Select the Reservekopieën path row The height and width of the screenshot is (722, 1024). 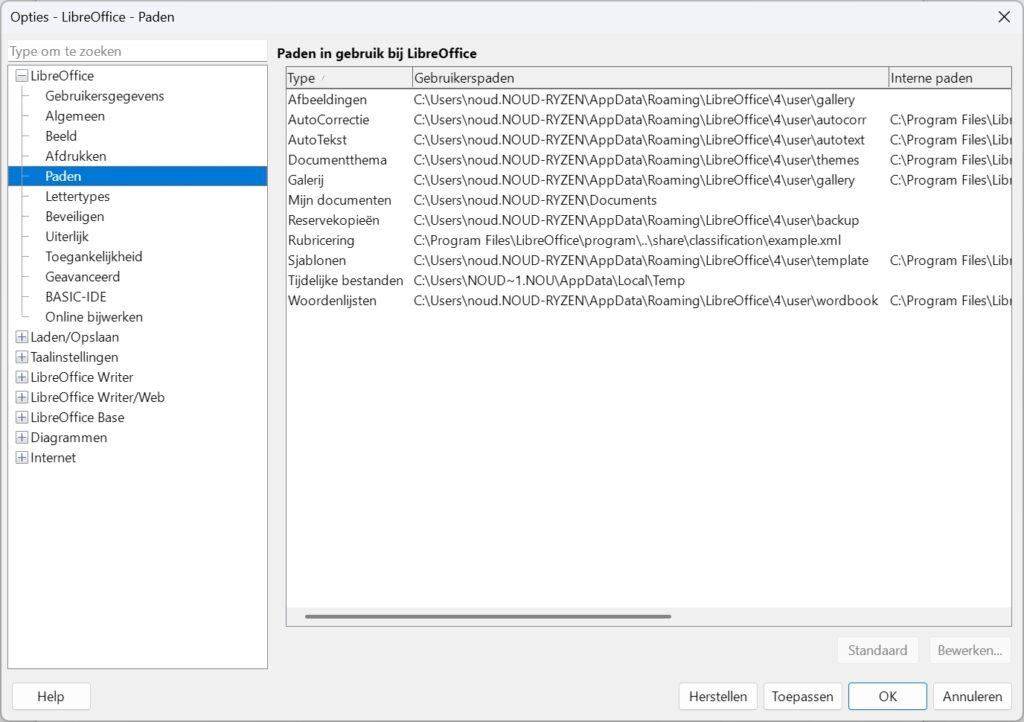(x=648, y=220)
